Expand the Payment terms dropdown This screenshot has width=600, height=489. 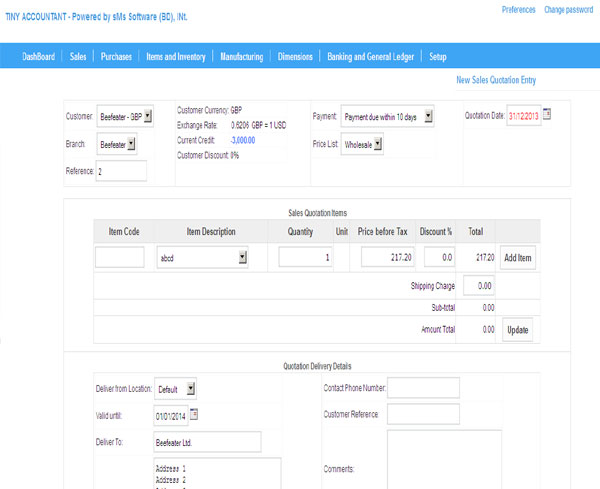click(x=387, y=117)
